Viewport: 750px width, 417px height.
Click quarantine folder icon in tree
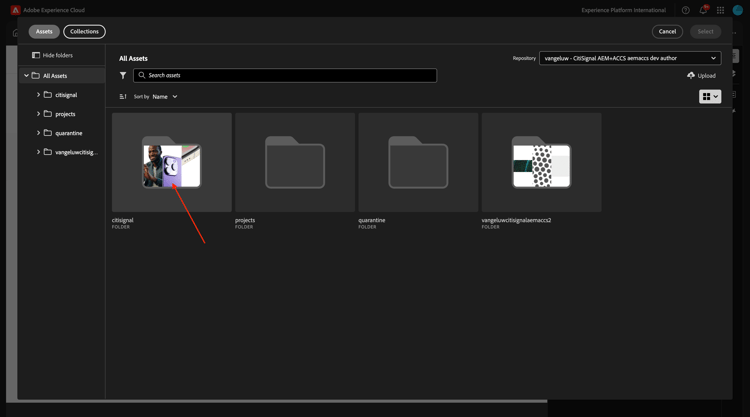pos(48,133)
